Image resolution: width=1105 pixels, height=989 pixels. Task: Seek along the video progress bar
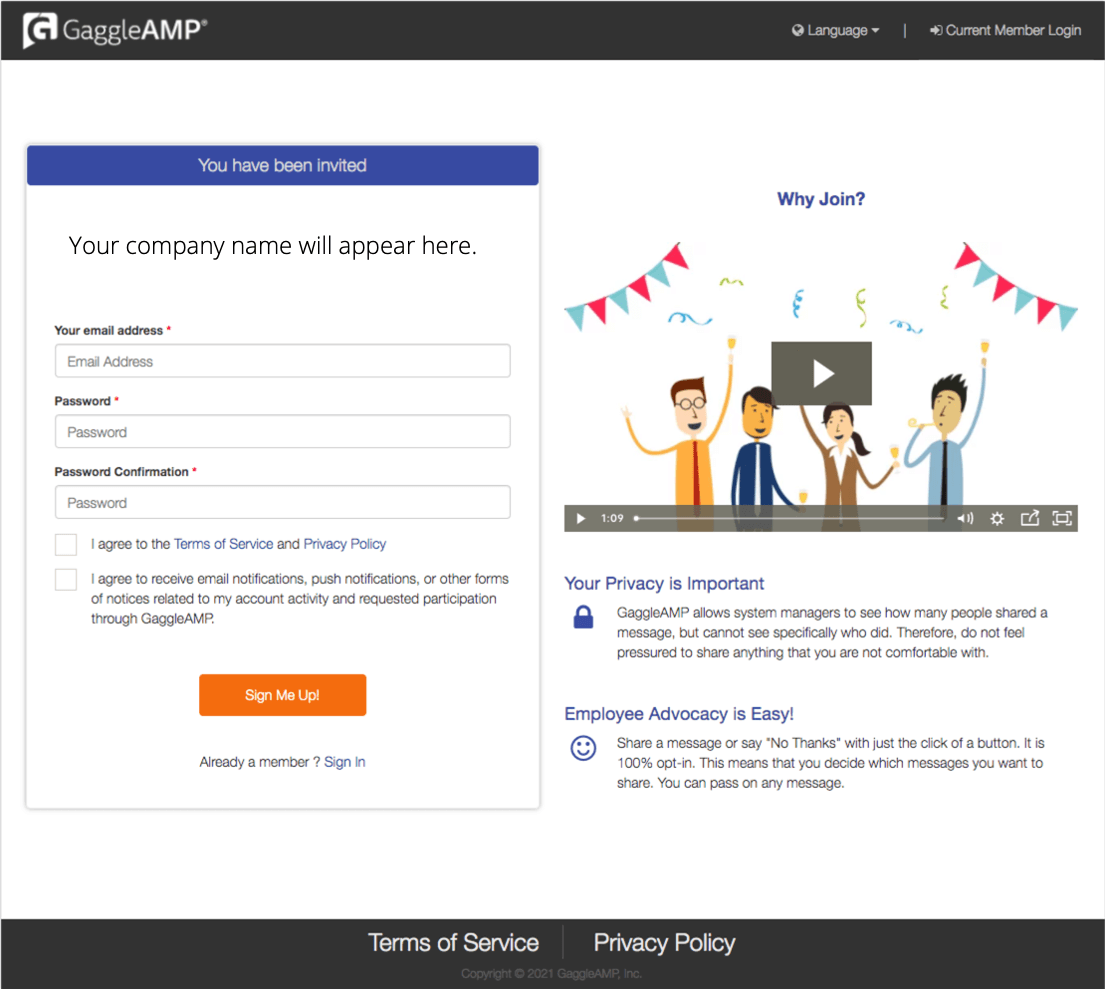[x=789, y=519]
